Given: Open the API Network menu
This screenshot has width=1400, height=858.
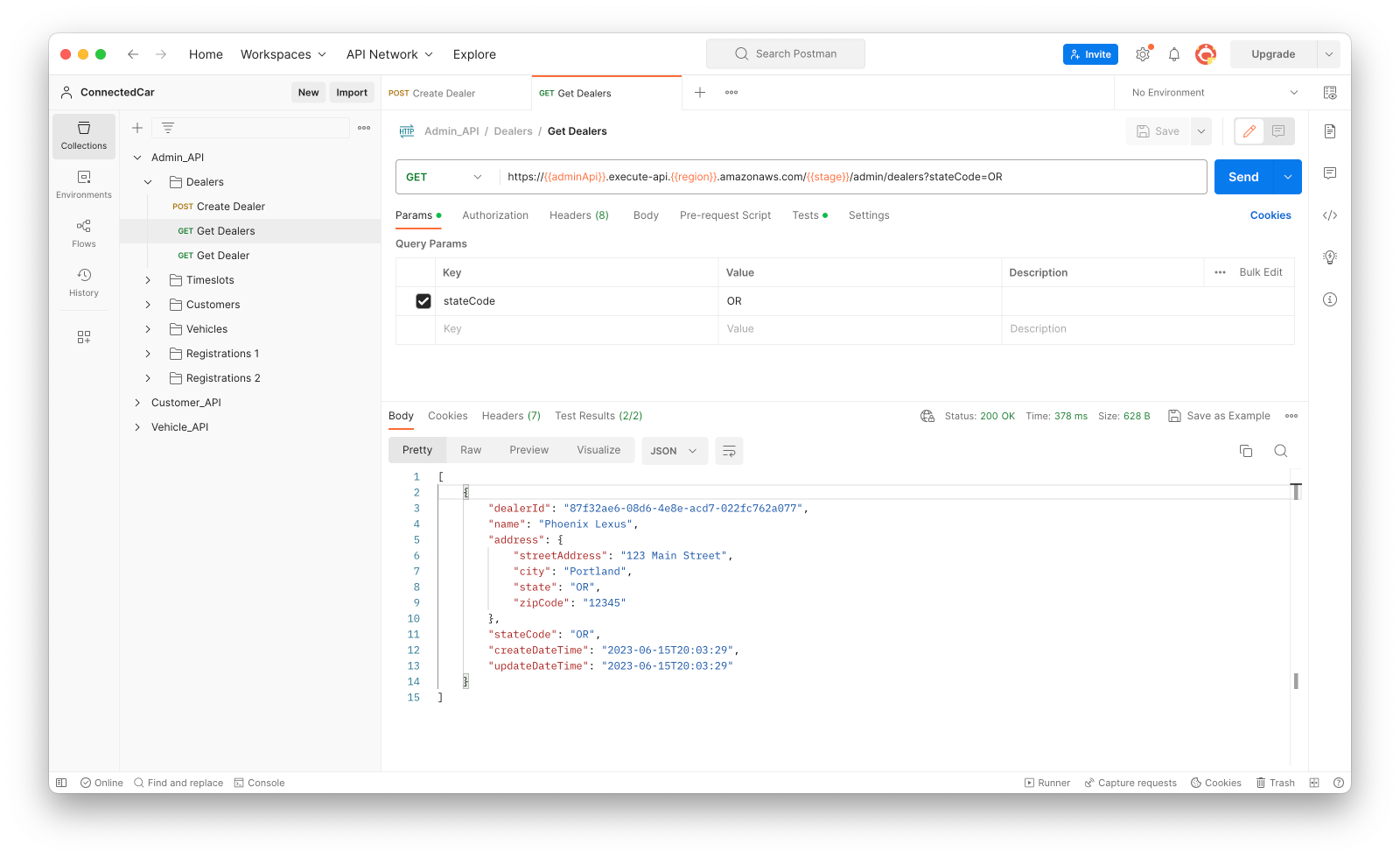Looking at the screenshot, I should [389, 54].
